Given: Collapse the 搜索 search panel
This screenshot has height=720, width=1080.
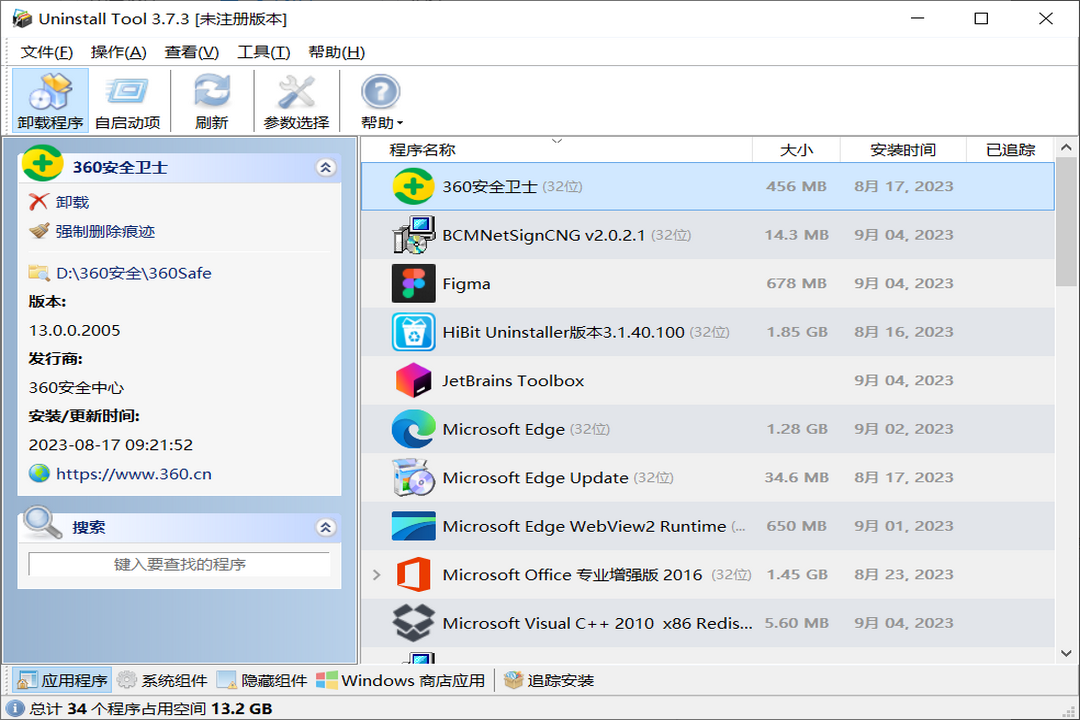Looking at the screenshot, I should pyautogui.click(x=325, y=526).
